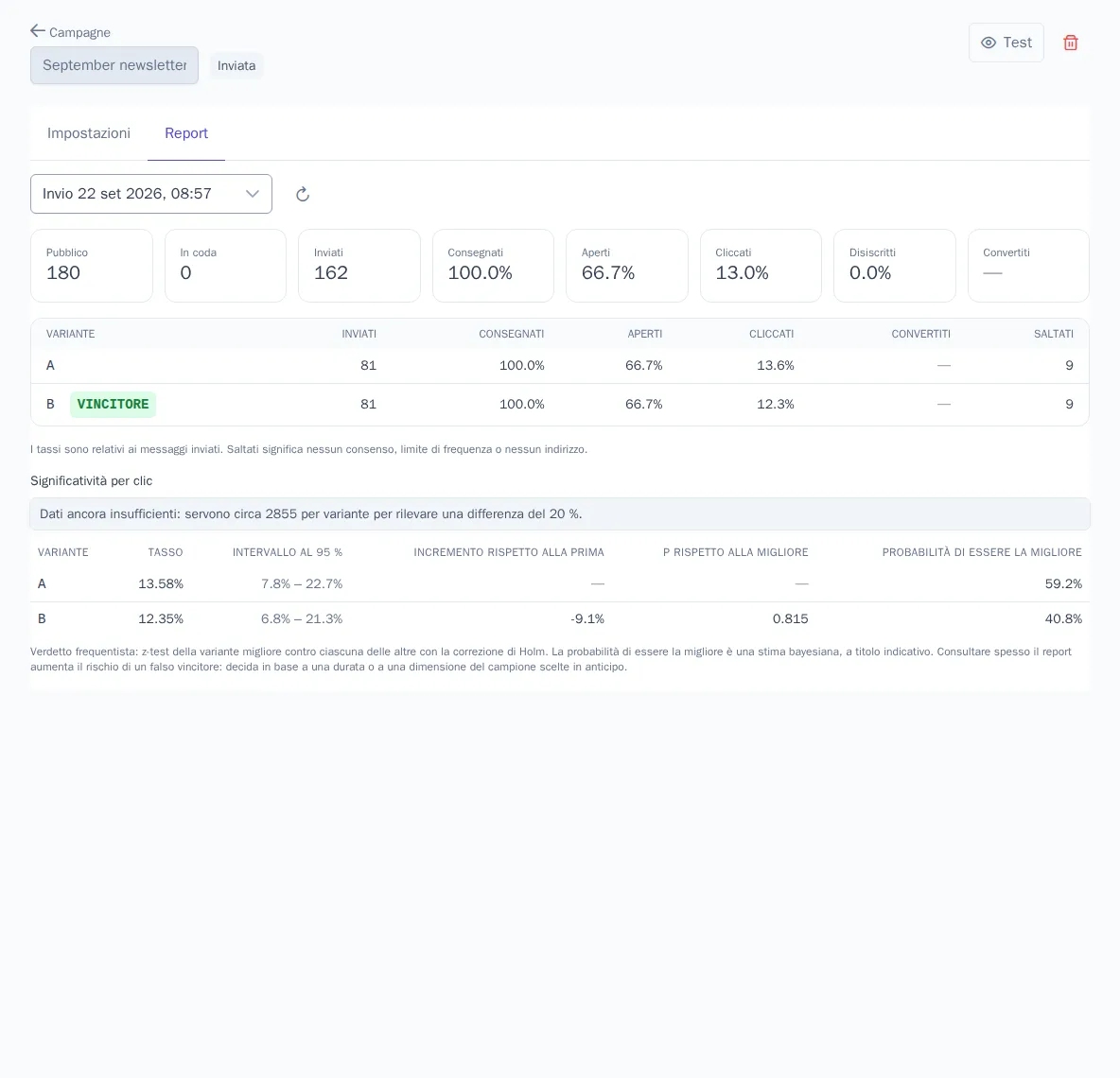This screenshot has width=1120, height=1078.
Task: Click the Inviati card showing 162
Action: point(359,266)
